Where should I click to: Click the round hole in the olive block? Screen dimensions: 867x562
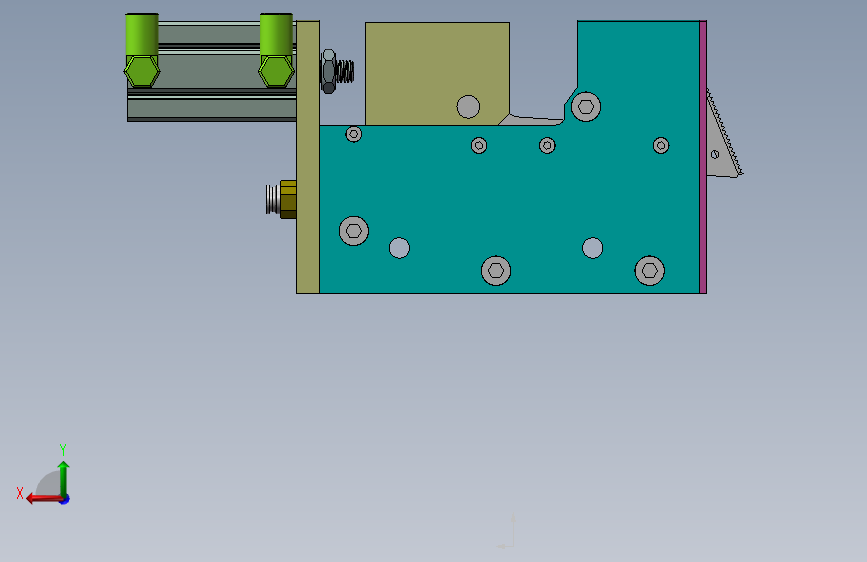click(468, 107)
